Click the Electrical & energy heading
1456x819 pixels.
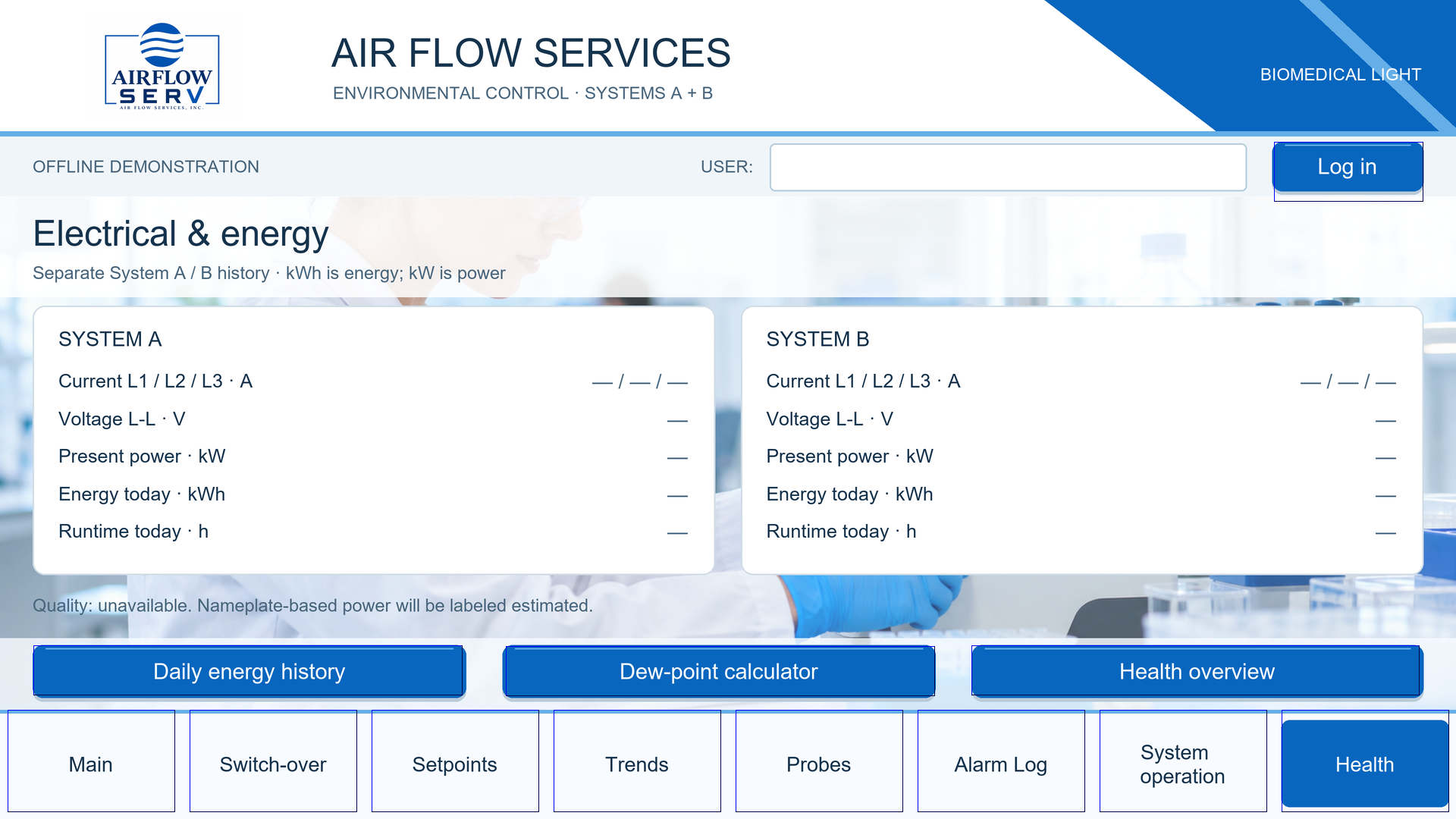180,234
